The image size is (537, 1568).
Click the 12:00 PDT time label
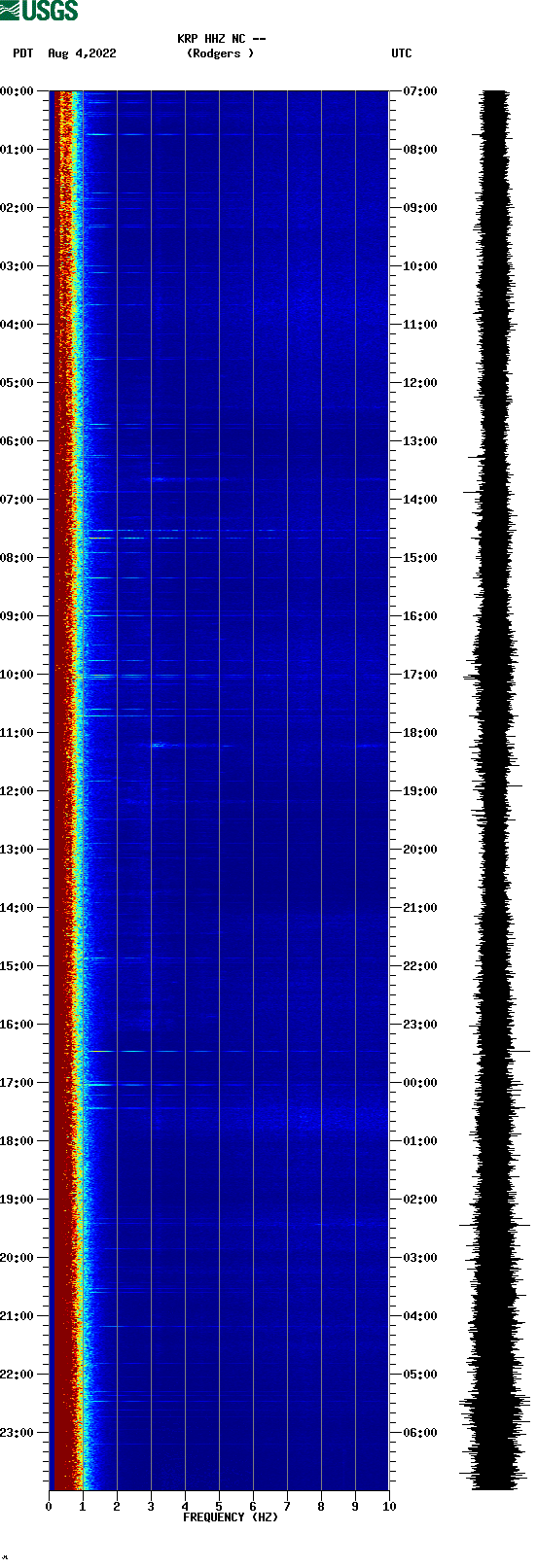coord(18,791)
